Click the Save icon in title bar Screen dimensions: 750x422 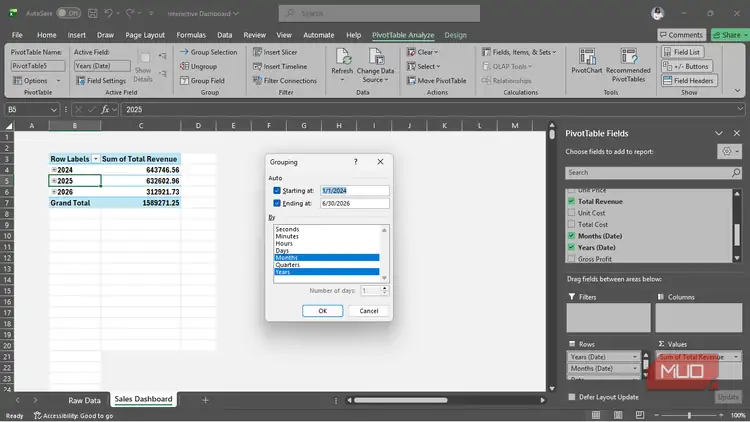[x=93, y=13]
